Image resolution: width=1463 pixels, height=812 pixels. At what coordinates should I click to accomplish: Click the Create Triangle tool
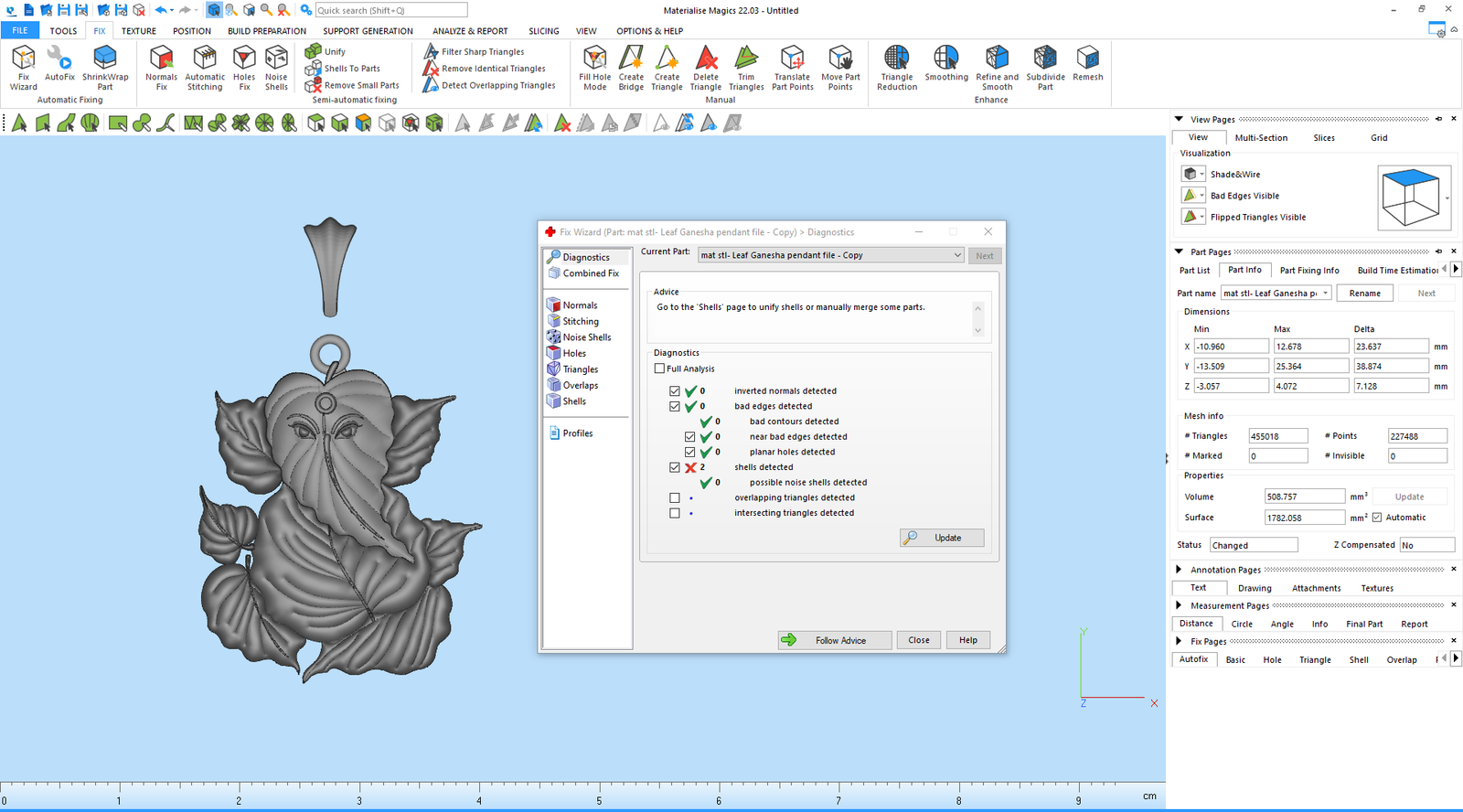point(667,68)
